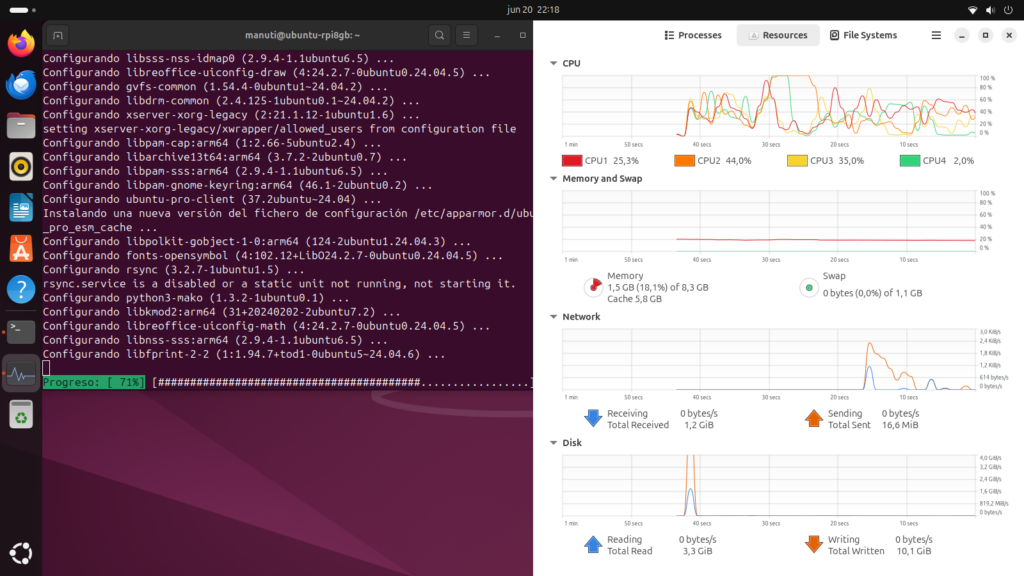The image size is (1024, 576).
Task: Click the Swap pie chart icon
Action: [x=809, y=287]
